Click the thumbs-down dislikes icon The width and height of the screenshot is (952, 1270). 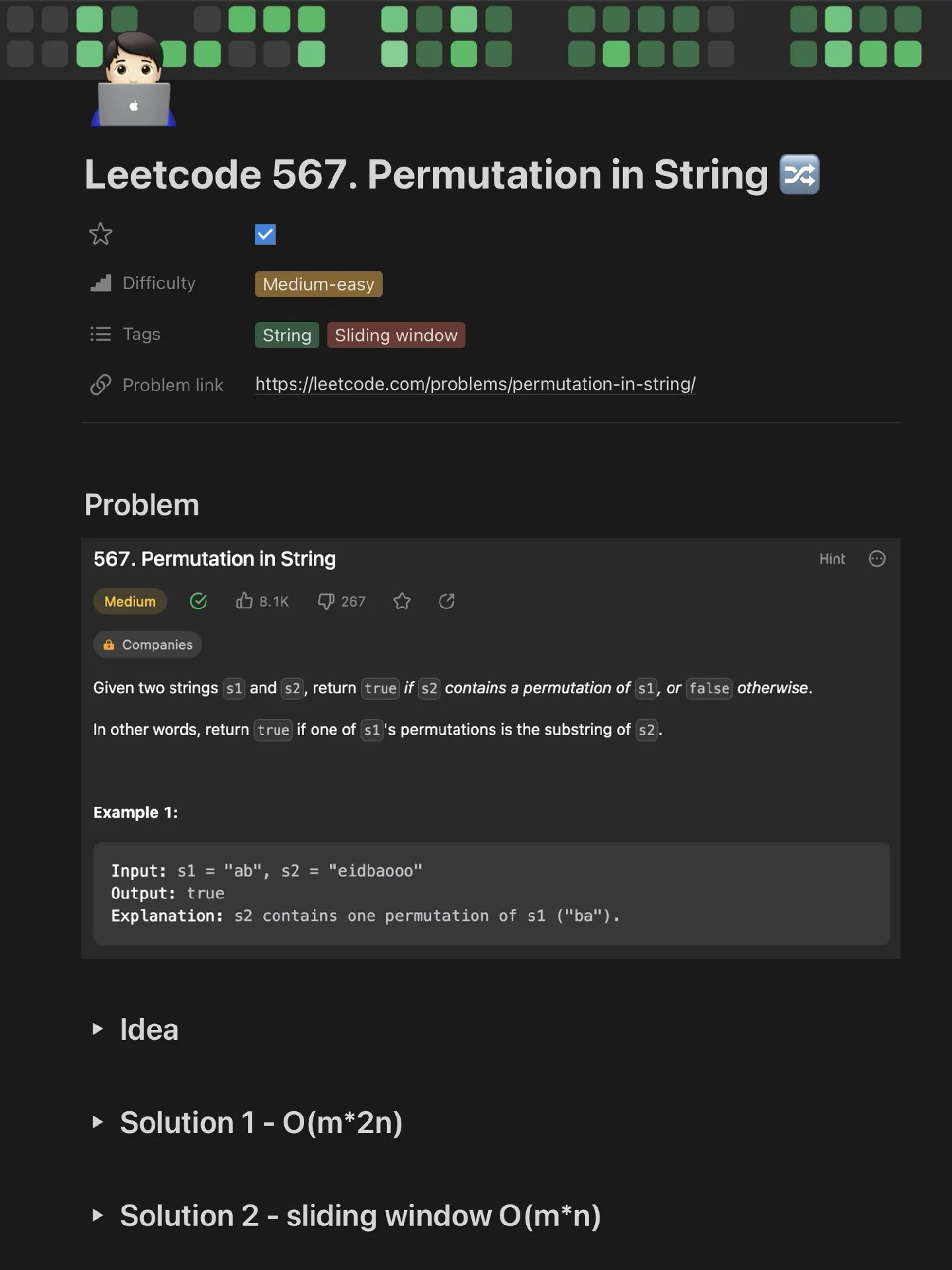[x=326, y=601]
